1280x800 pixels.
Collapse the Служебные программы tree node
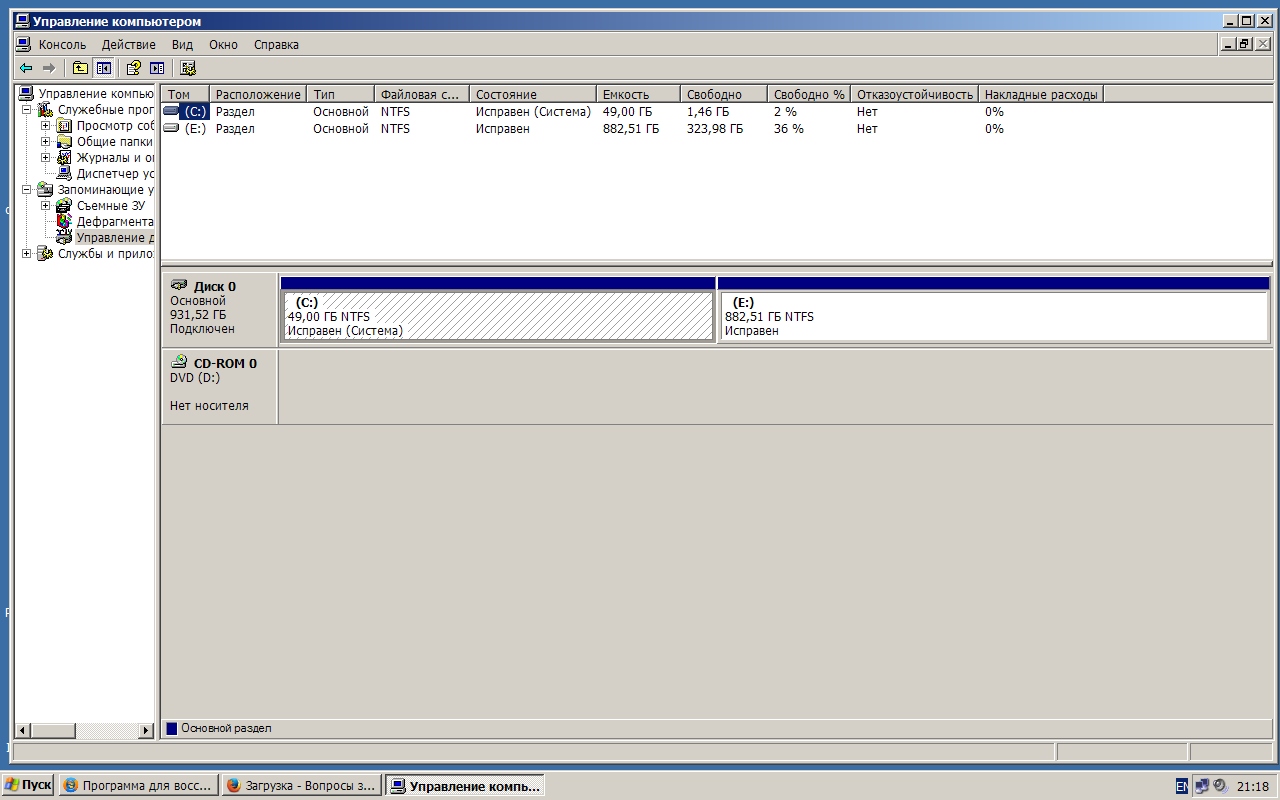point(27,110)
